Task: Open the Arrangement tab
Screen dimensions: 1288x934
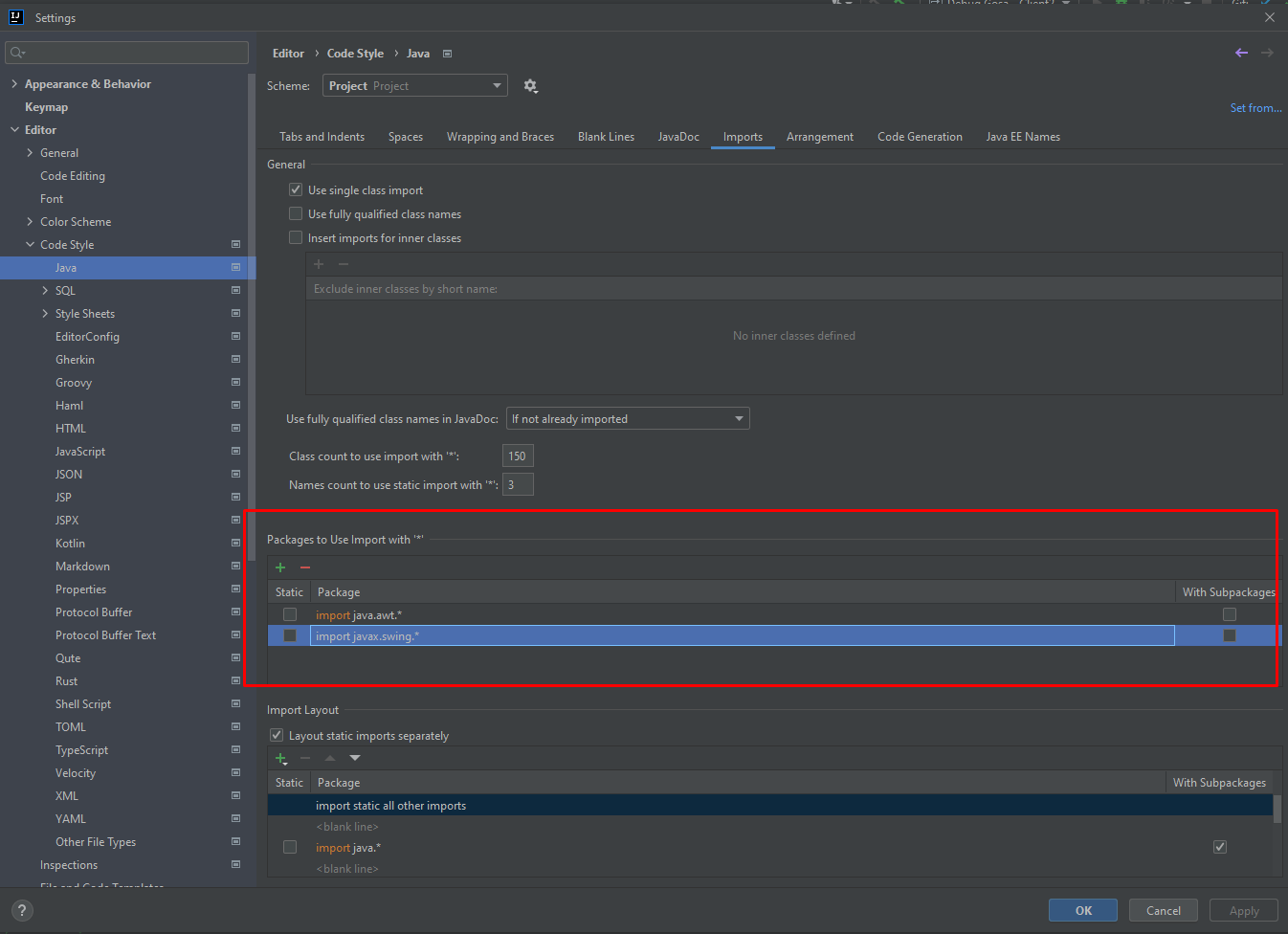Action: [x=820, y=137]
